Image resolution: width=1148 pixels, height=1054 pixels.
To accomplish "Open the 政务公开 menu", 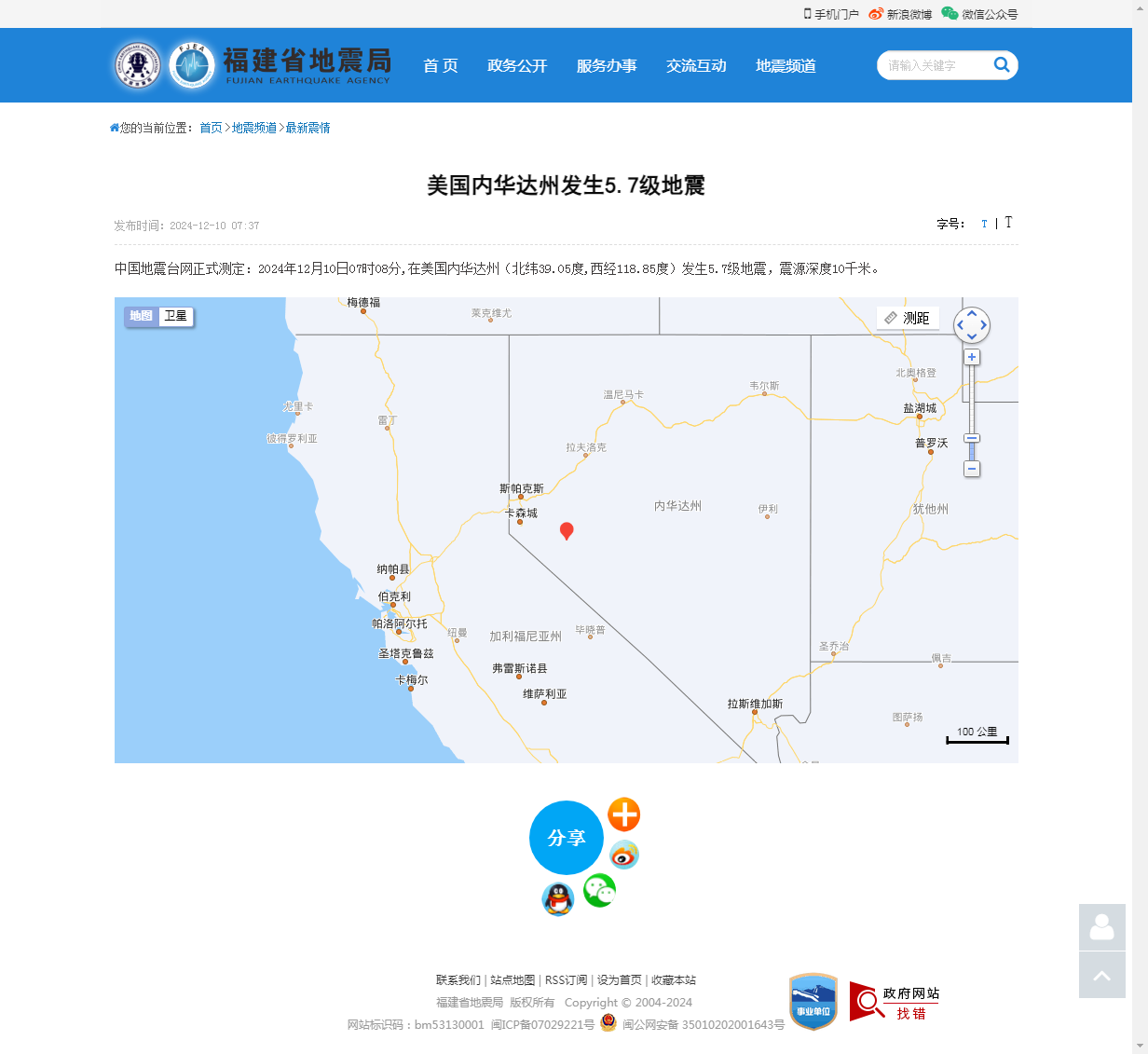I will 517,65.
